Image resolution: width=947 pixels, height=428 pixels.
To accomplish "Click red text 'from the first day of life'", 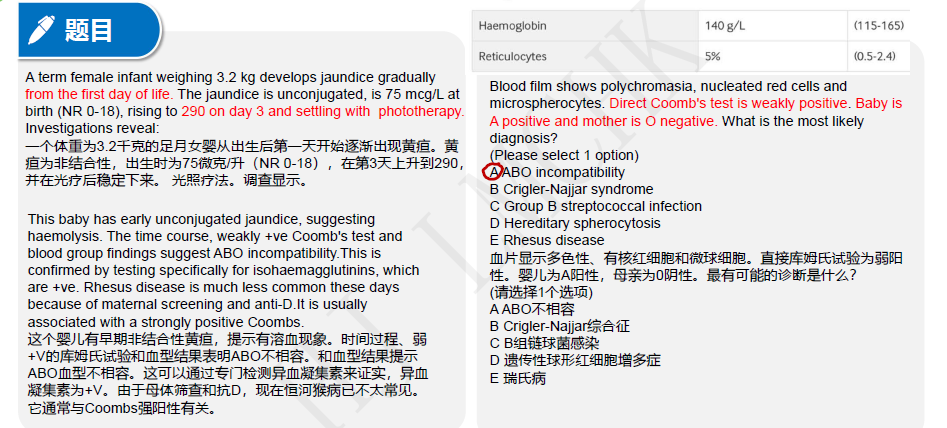I will [x=100, y=95].
